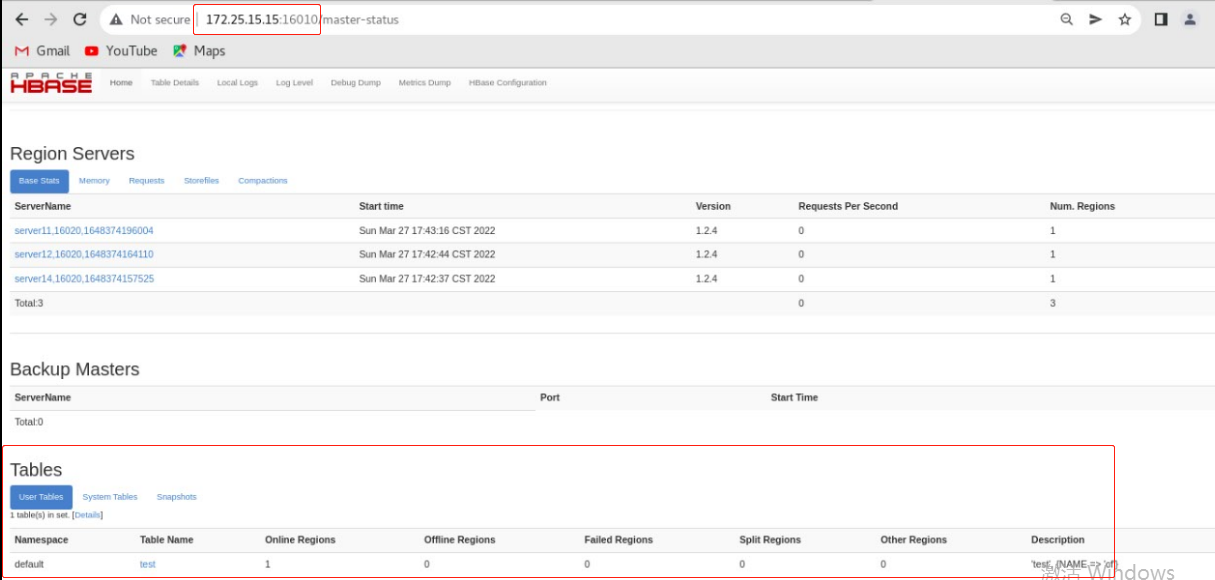Open region server server14,16020 link

pos(84,279)
